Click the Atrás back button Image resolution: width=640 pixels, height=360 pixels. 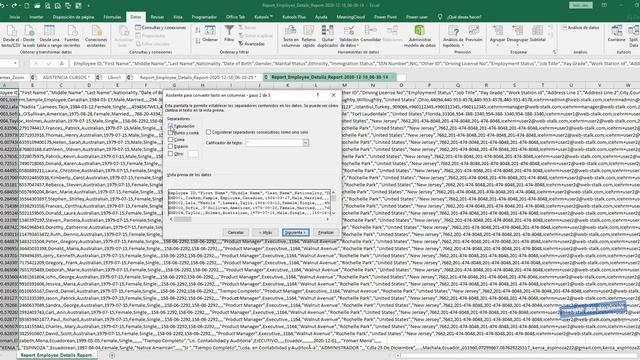tap(265, 232)
